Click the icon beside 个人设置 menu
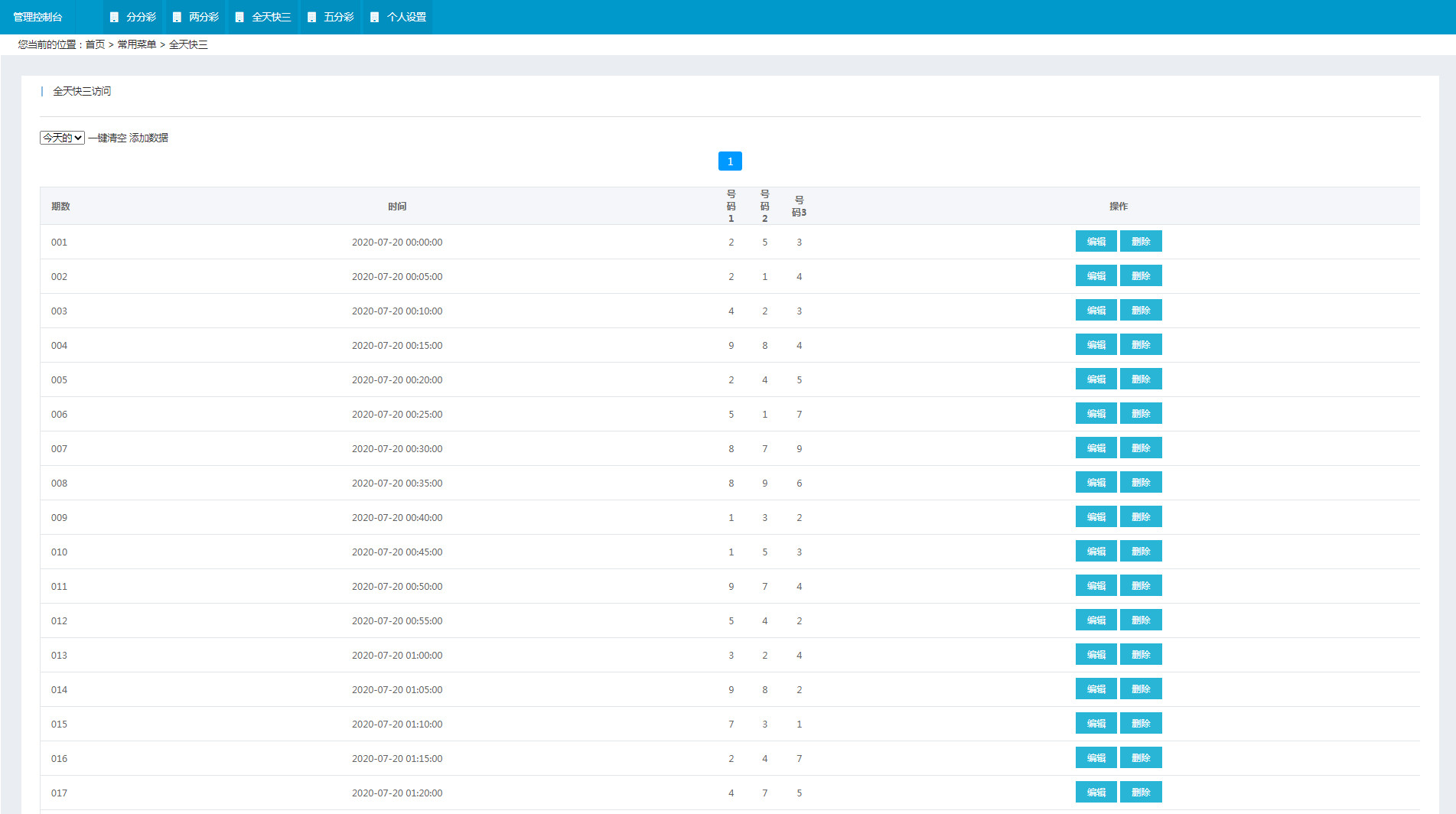 coord(374,17)
